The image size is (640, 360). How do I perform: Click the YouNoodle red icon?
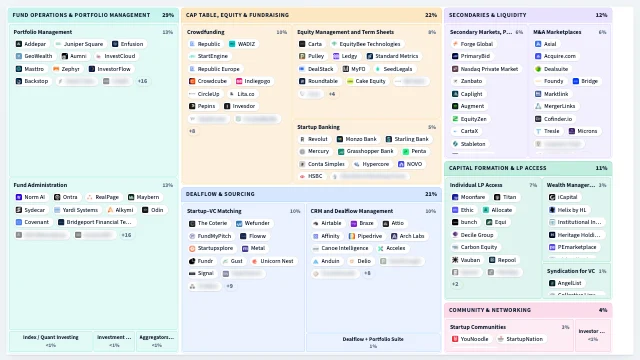[x=455, y=339]
